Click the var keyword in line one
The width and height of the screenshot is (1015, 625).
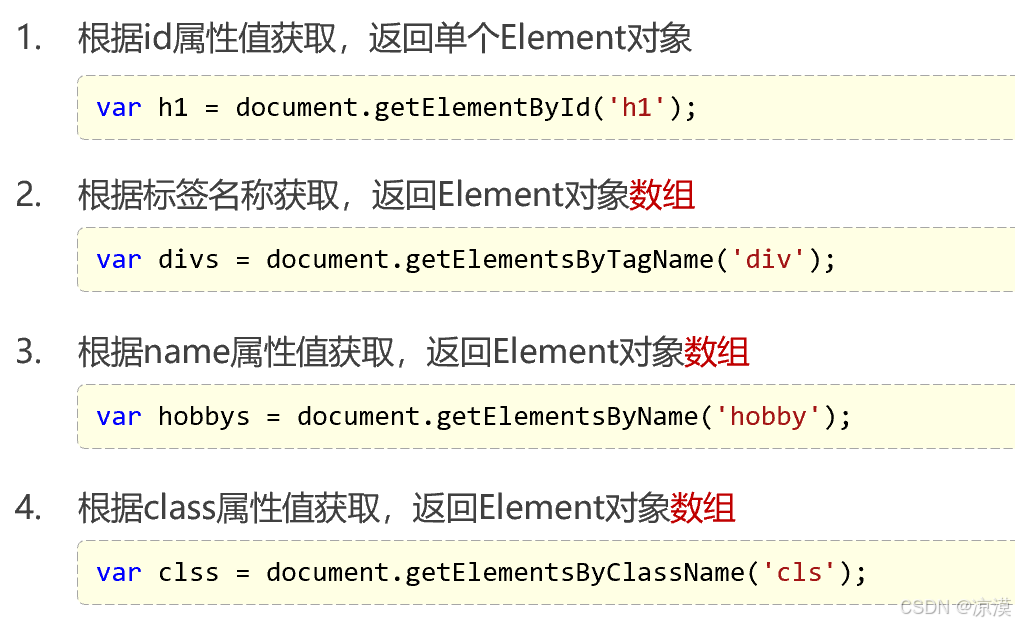point(118,107)
